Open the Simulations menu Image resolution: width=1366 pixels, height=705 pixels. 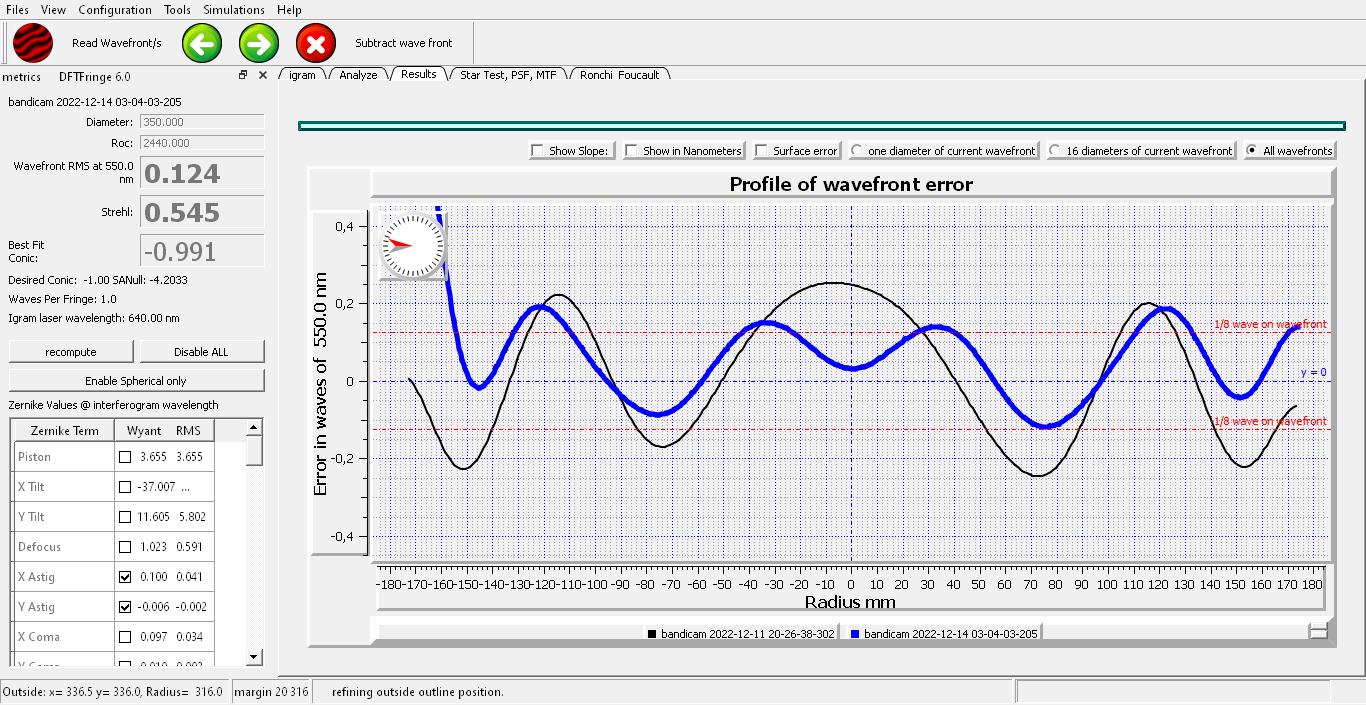tap(234, 10)
